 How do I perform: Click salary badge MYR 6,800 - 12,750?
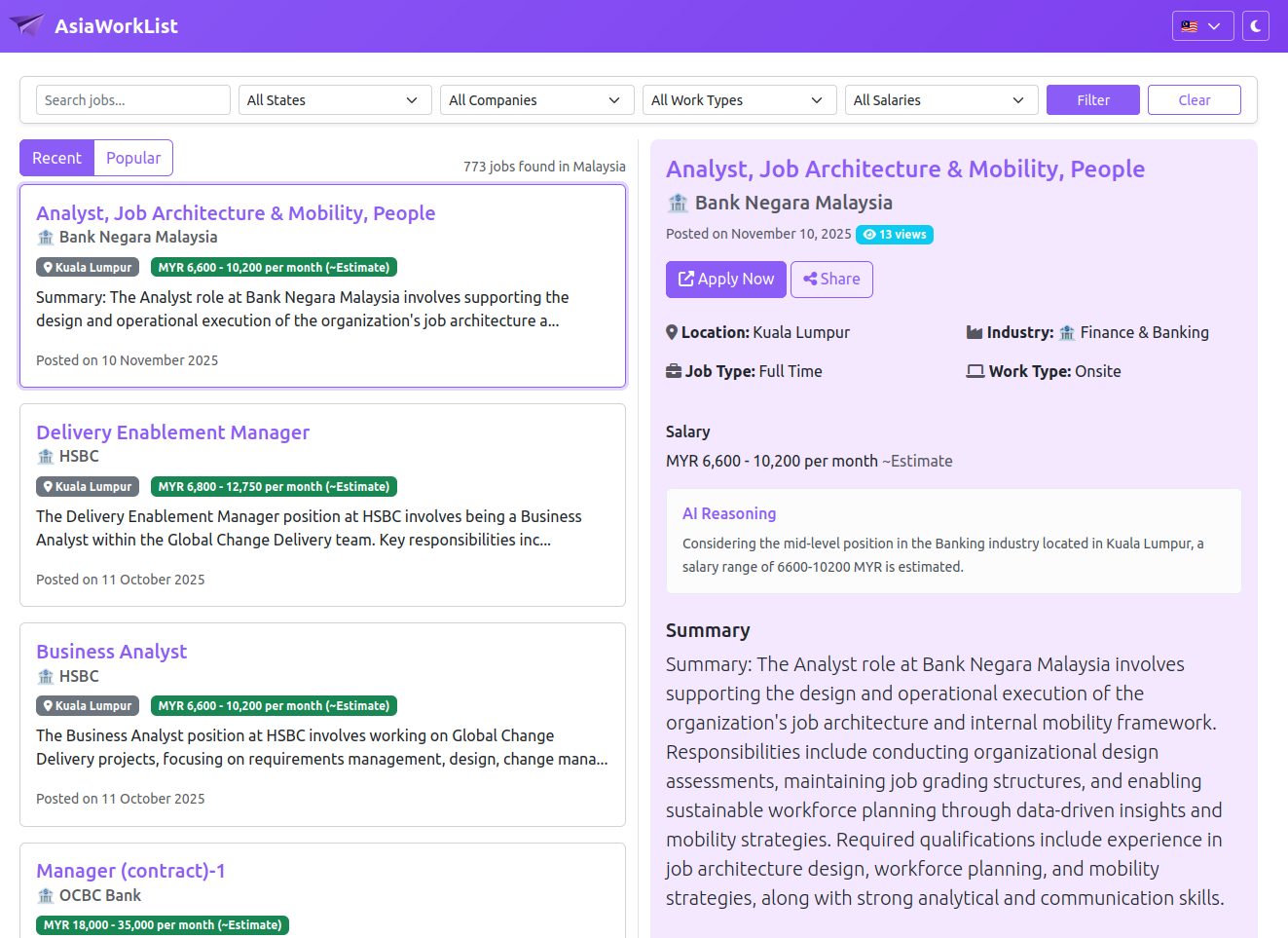tap(274, 486)
